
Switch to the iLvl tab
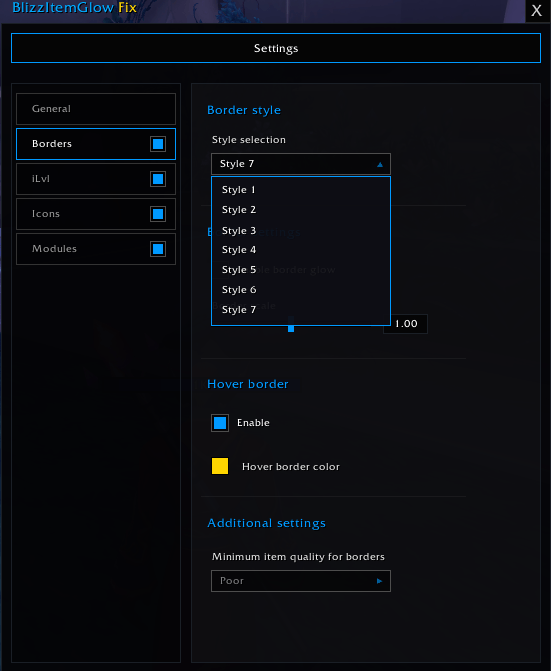[x=96, y=179]
